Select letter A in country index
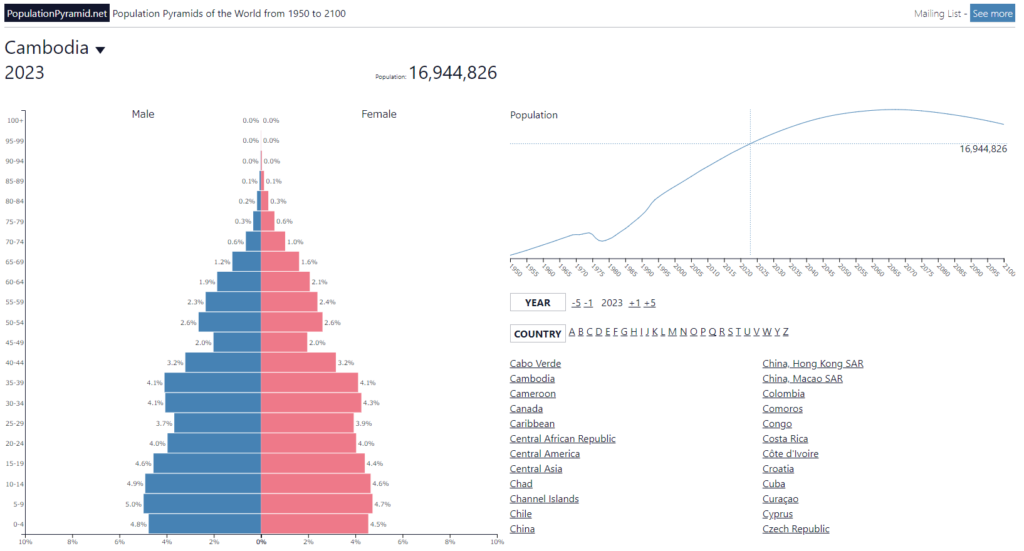1024x551 pixels. click(572, 332)
